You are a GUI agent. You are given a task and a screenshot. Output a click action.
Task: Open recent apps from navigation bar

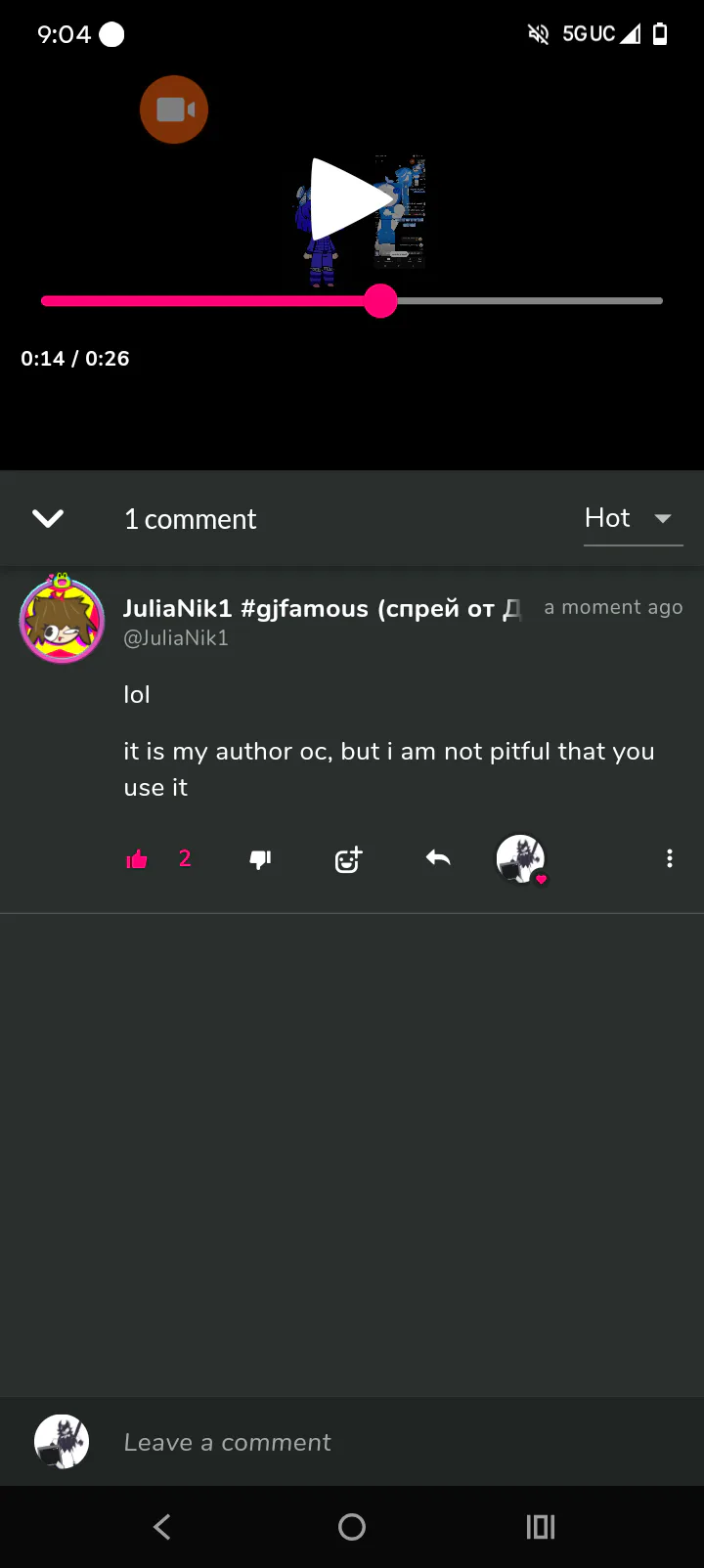pyautogui.click(x=541, y=1527)
